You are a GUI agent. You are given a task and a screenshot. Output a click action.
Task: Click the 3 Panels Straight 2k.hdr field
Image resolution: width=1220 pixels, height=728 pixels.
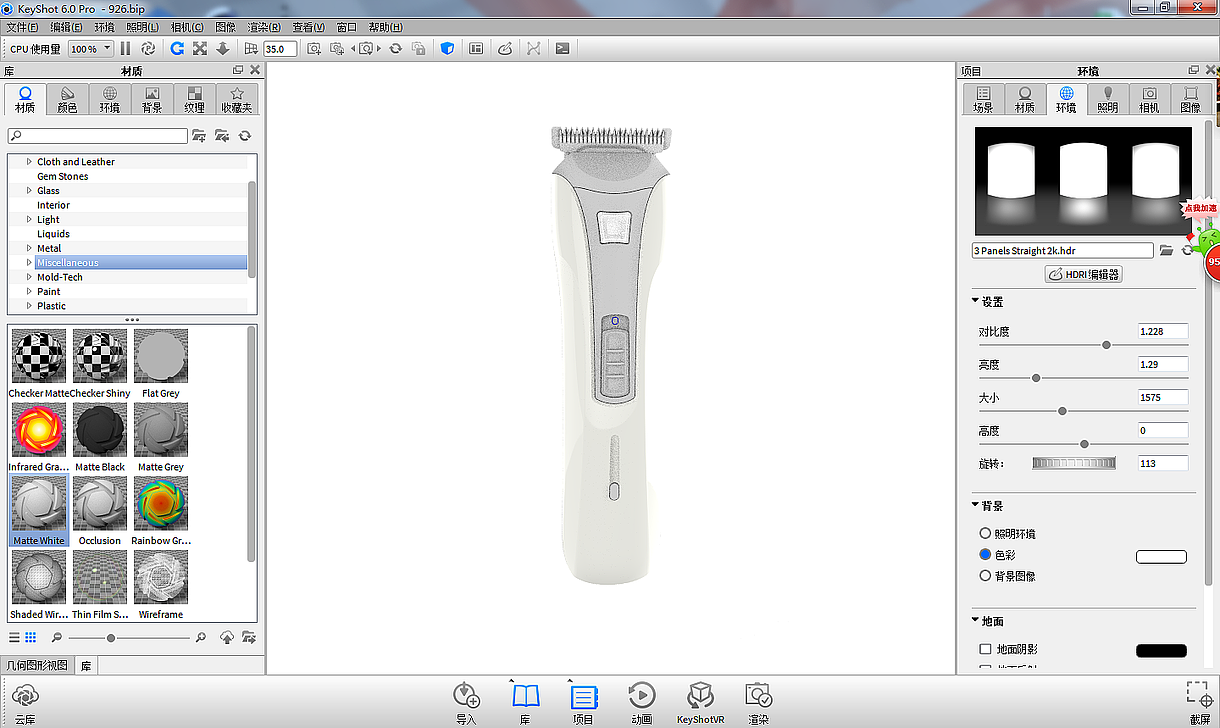tap(1062, 251)
